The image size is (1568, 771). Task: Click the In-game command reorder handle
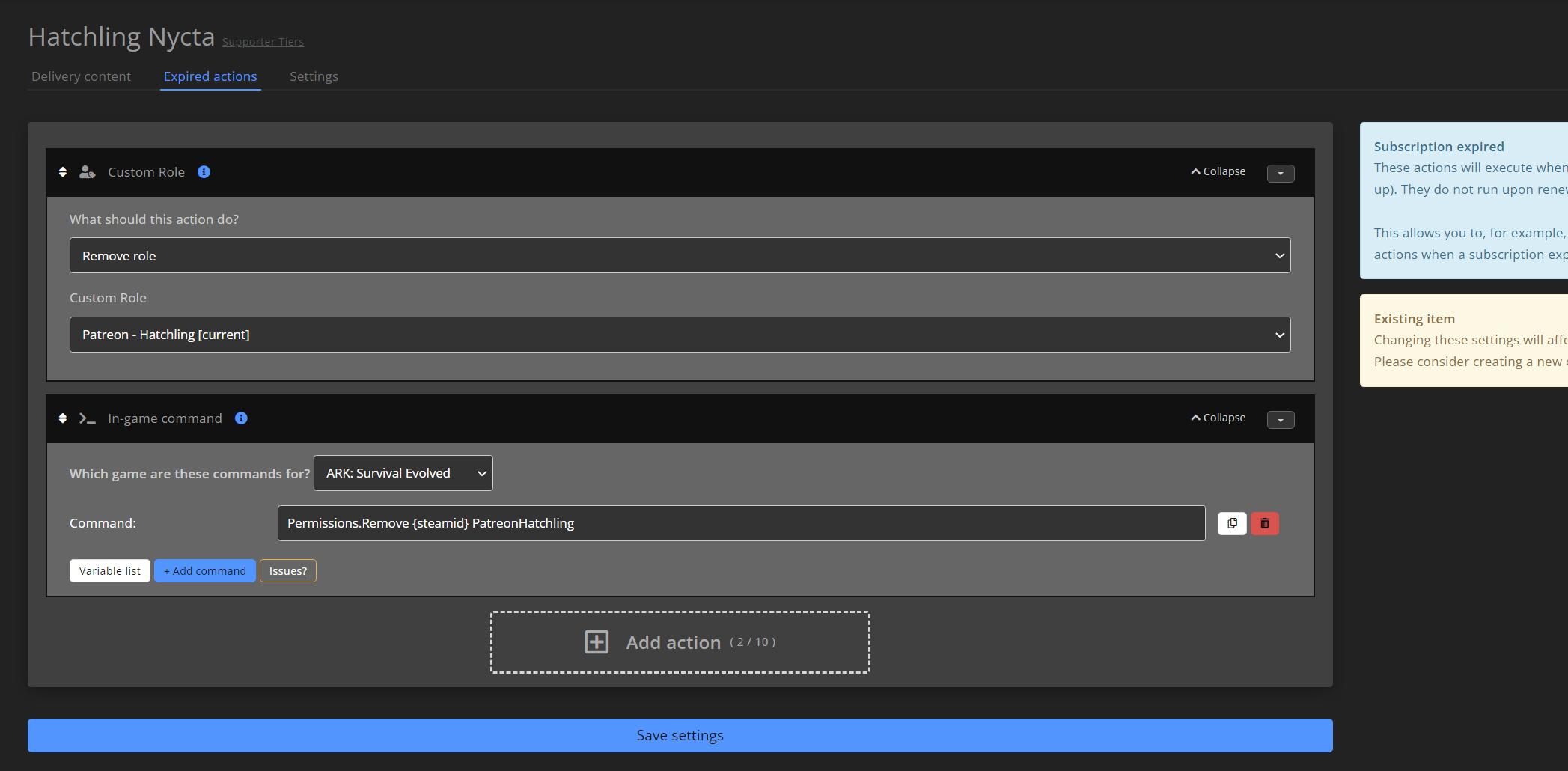tap(62, 418)
